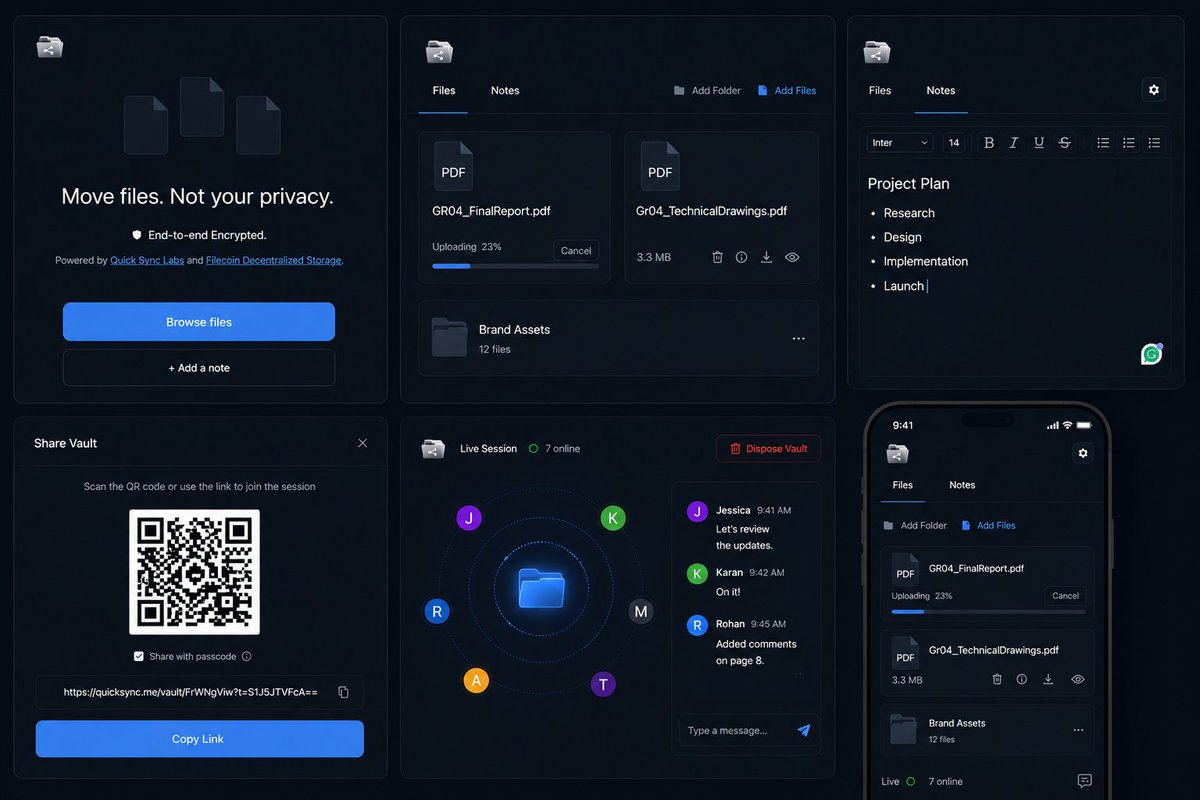Click the Copy Link button
Image resolution: width=1200 pixels, height=800 pixels.
(x=199, y=739)
